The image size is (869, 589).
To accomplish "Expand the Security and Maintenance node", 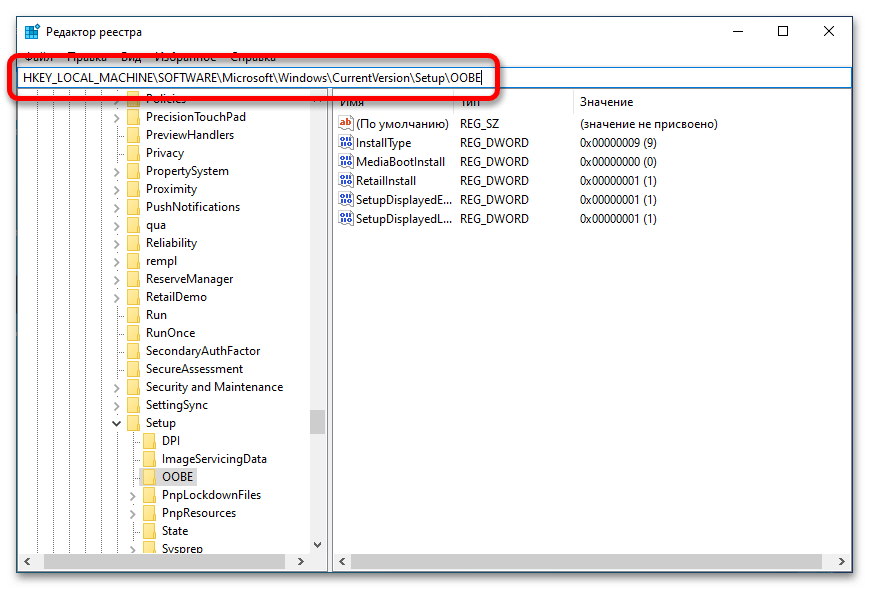I will point(116,388).
